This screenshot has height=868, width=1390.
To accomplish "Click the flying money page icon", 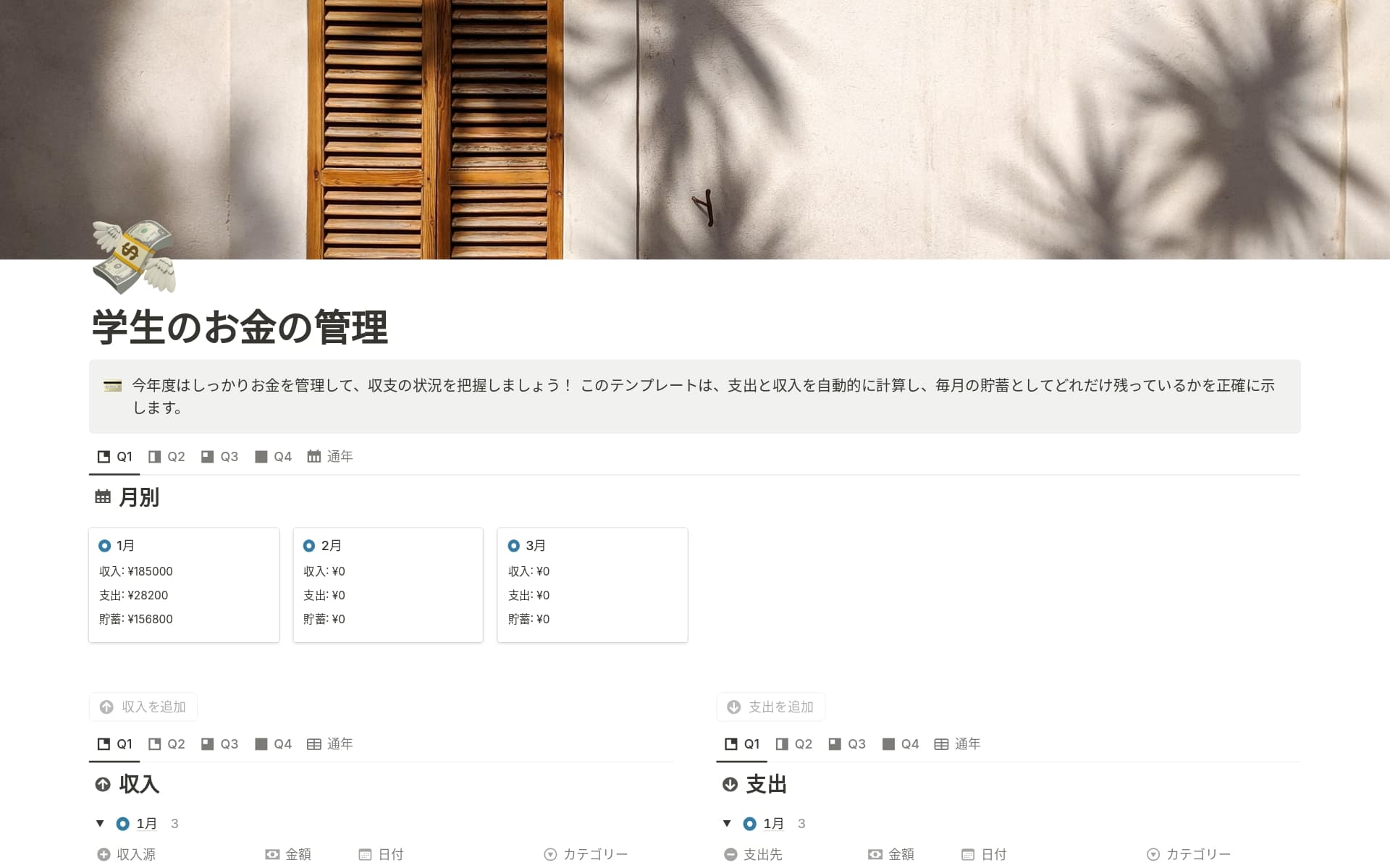I will (x=134, y=257).
